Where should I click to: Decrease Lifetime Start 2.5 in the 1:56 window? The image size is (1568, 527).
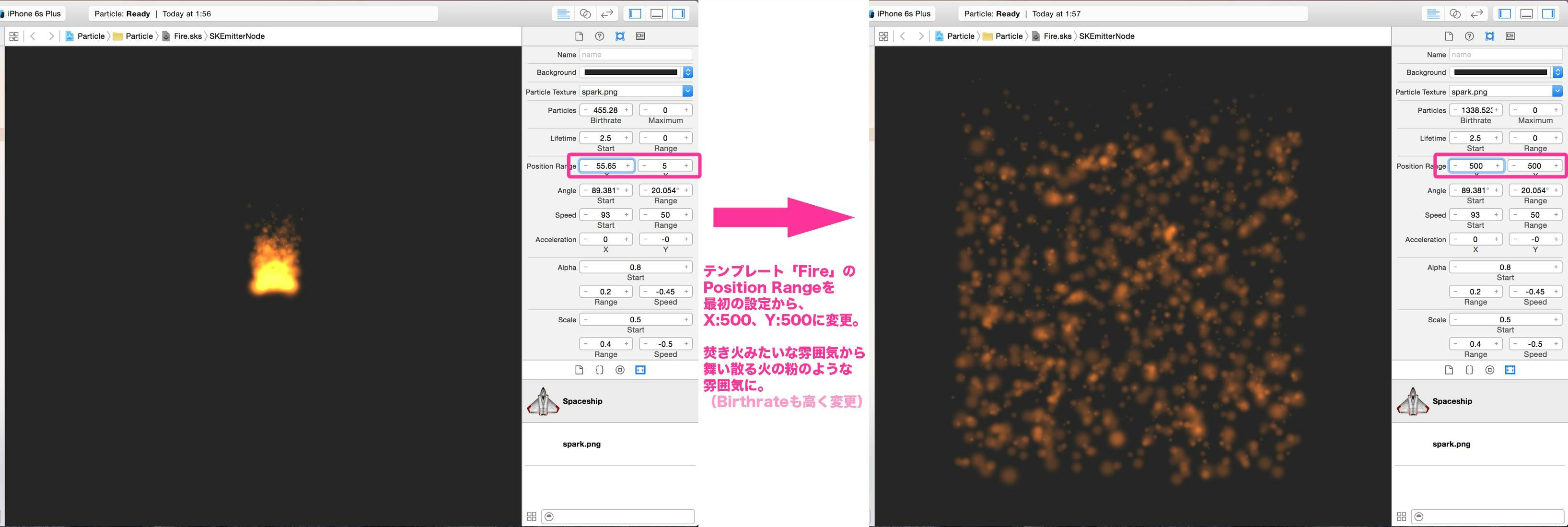pos(586,138)
